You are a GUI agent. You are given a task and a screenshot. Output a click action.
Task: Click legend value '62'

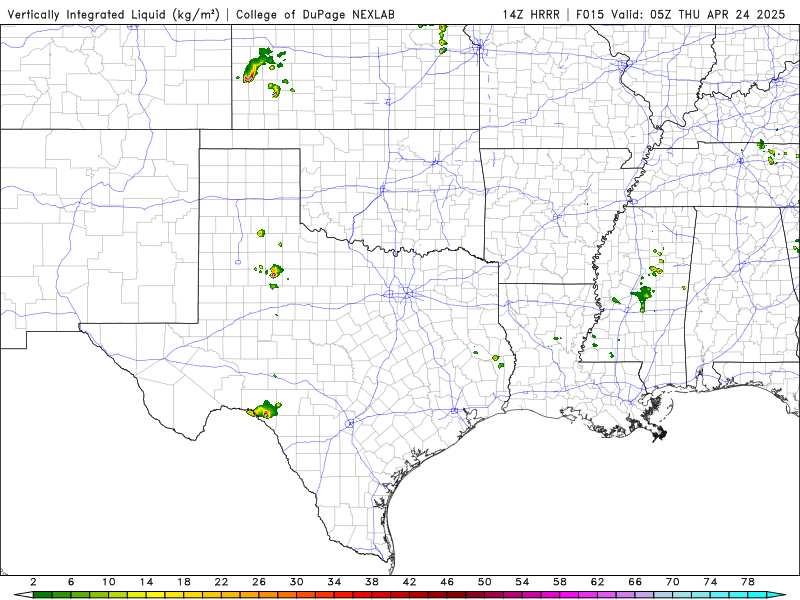(x=597, y=582)
